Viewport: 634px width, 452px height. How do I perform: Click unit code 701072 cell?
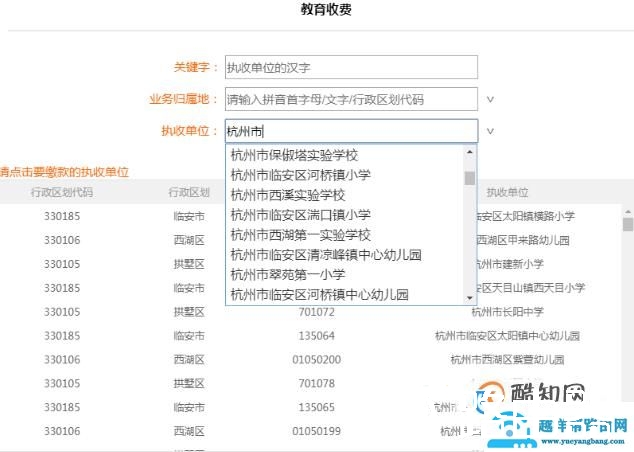click(316, 312)
